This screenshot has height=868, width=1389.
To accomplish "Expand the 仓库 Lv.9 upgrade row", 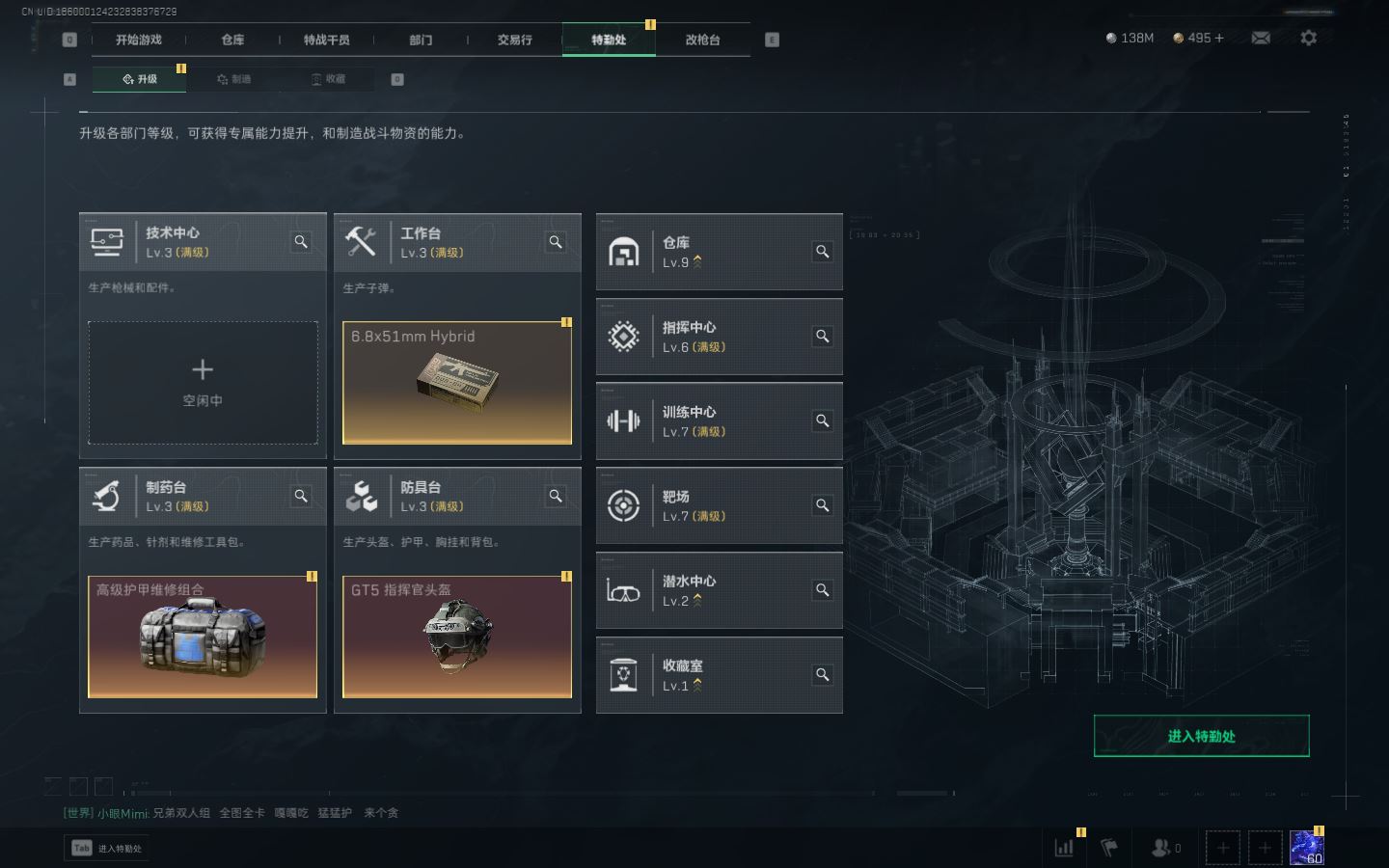I will coord(720,252).
